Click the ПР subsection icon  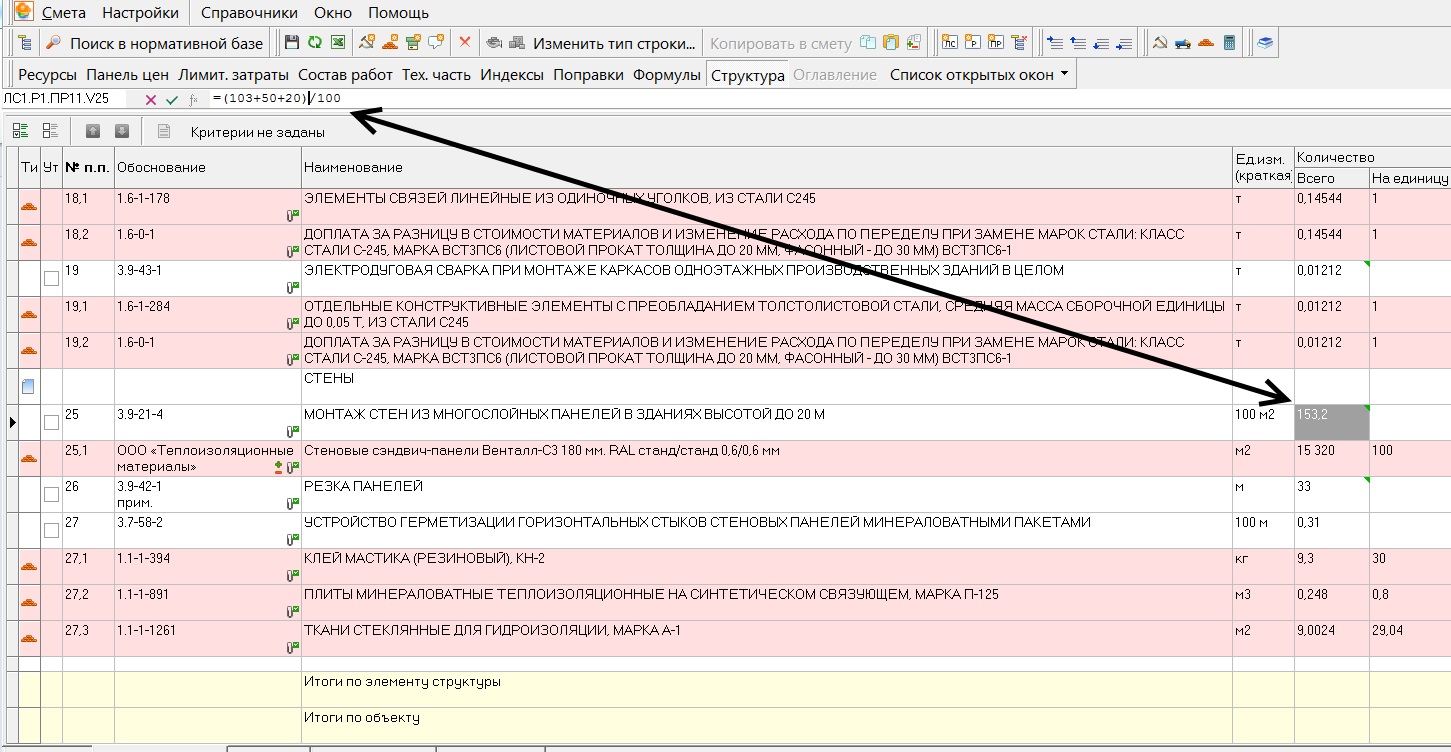(995, 43)
